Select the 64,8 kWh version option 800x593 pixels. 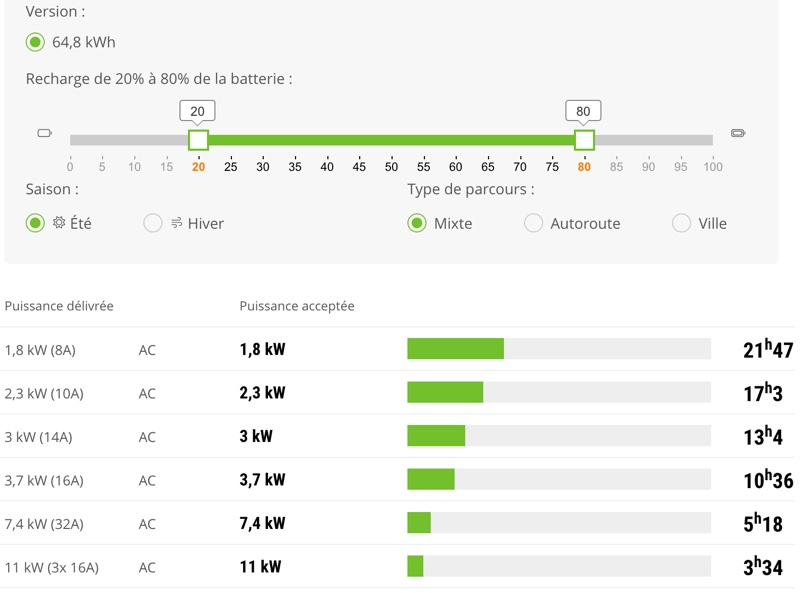coord(35,42)
